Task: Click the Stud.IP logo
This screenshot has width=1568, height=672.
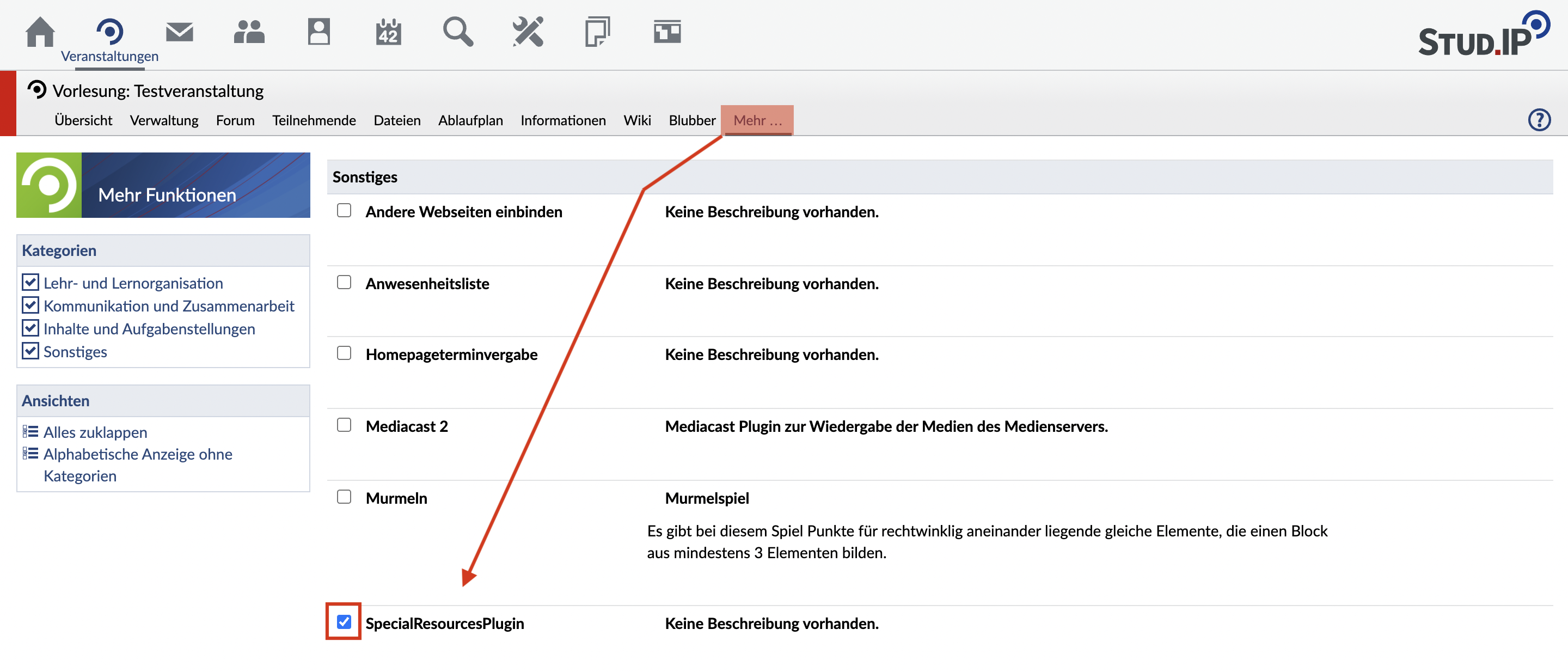Action: 1484,35
